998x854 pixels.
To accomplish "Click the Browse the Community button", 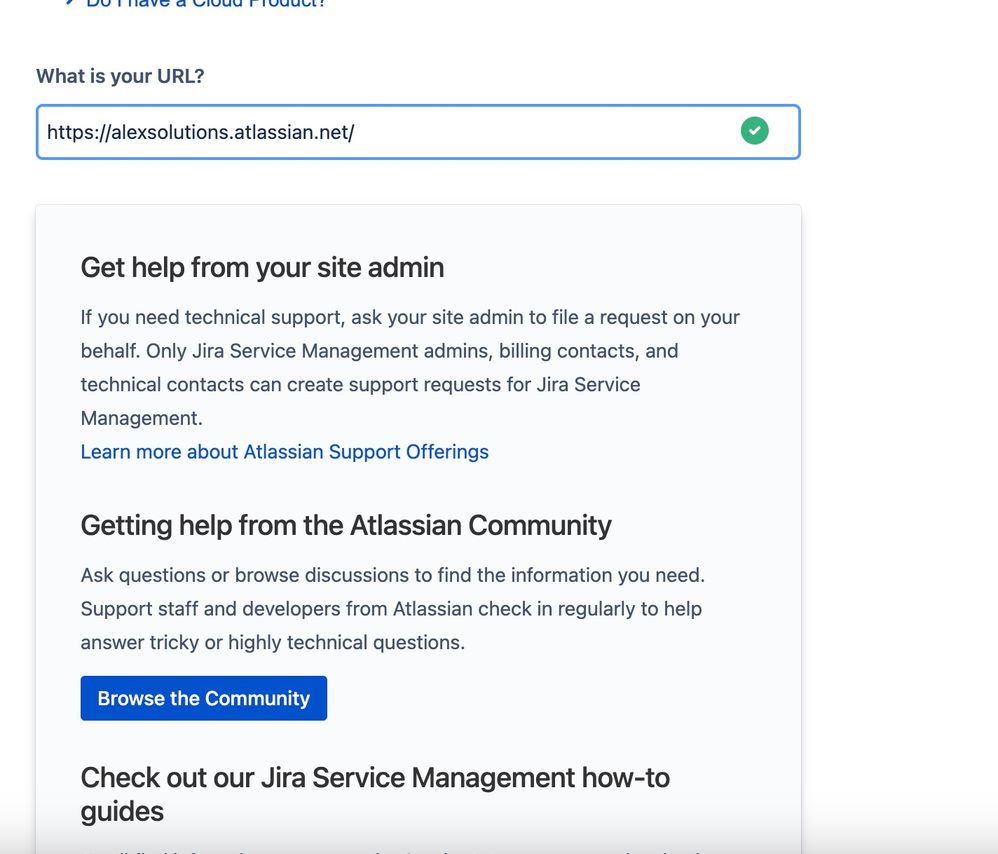I will click(204, 698).
